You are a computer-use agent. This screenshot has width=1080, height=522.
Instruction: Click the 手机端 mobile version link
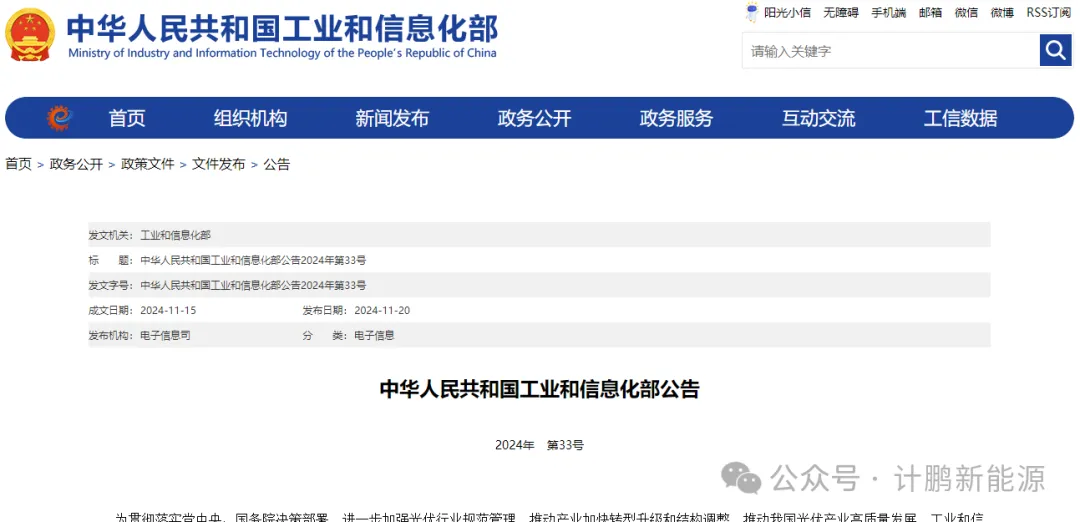point(889,12)
